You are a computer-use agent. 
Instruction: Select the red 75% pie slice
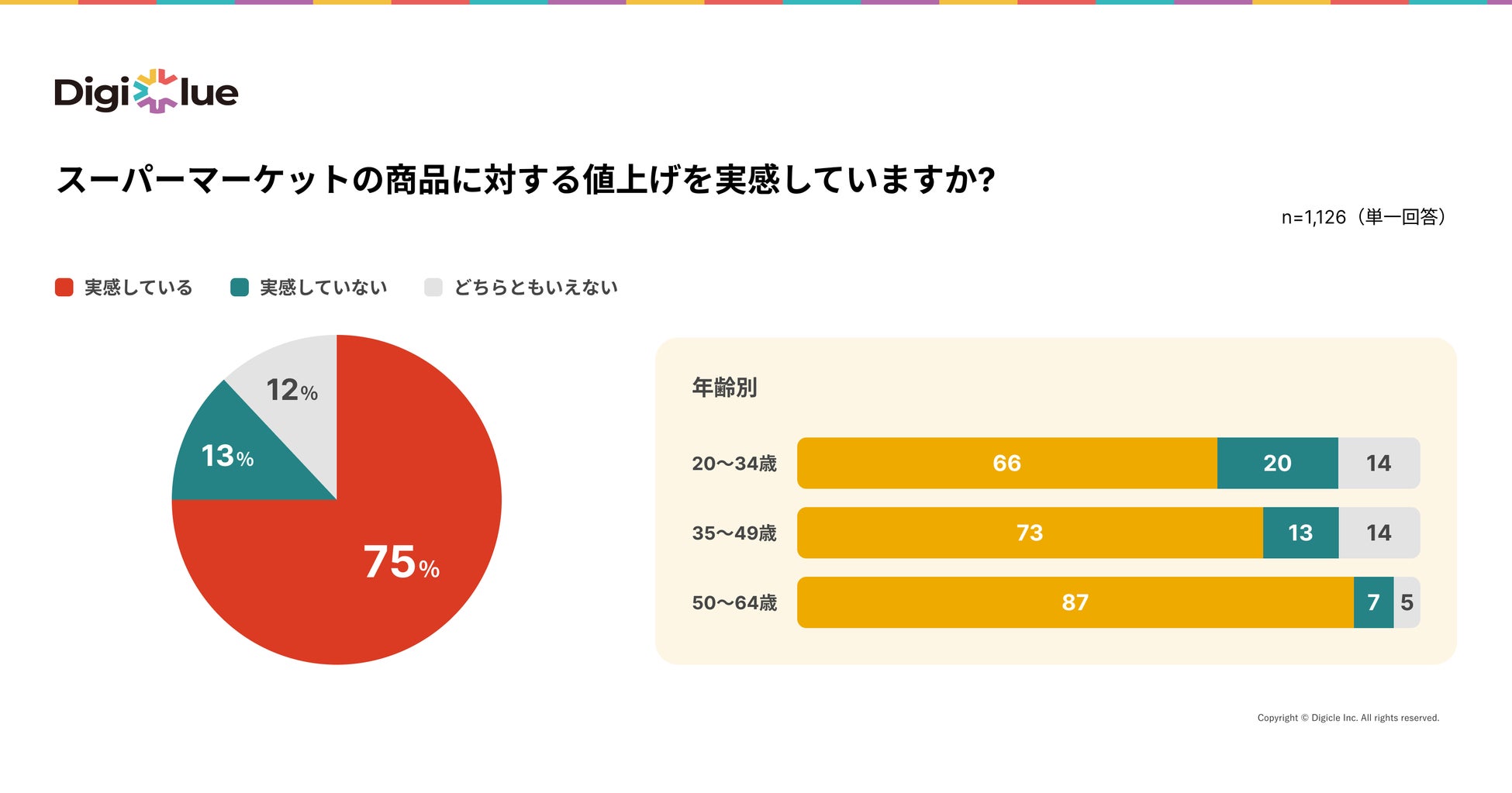click(388, 543)
